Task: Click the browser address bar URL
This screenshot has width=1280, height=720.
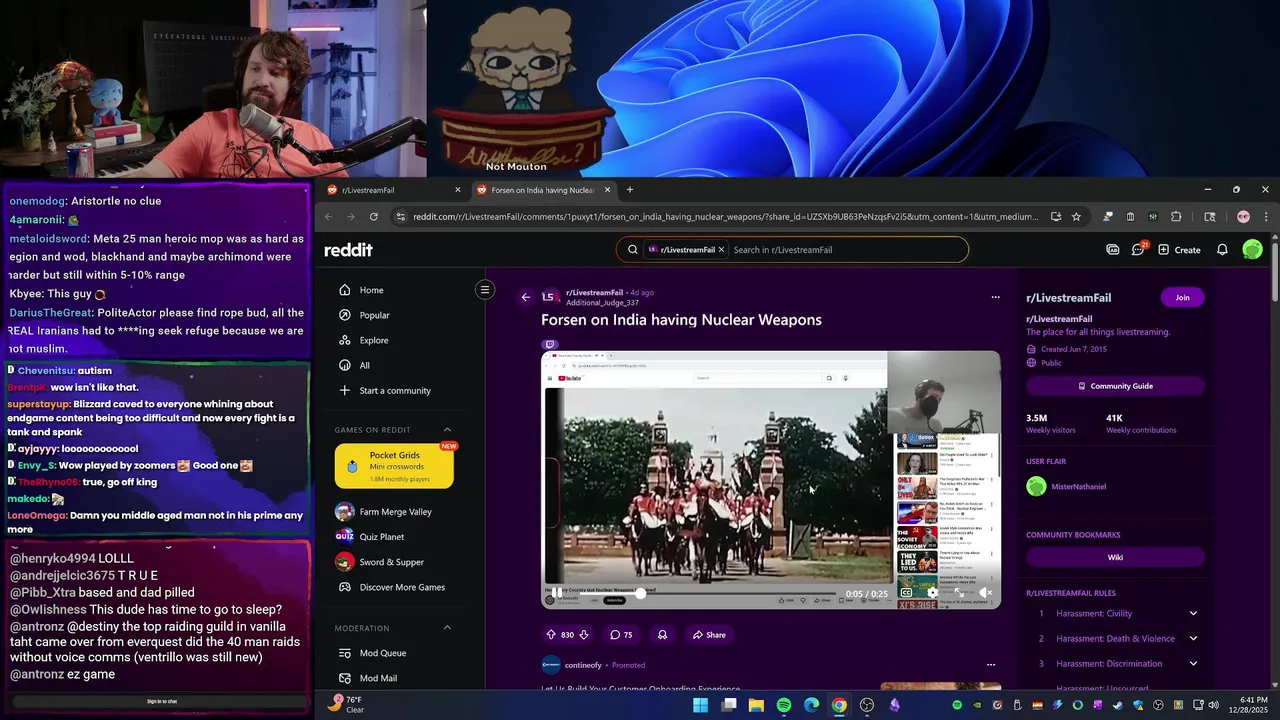Action: (x=726, y=216)
